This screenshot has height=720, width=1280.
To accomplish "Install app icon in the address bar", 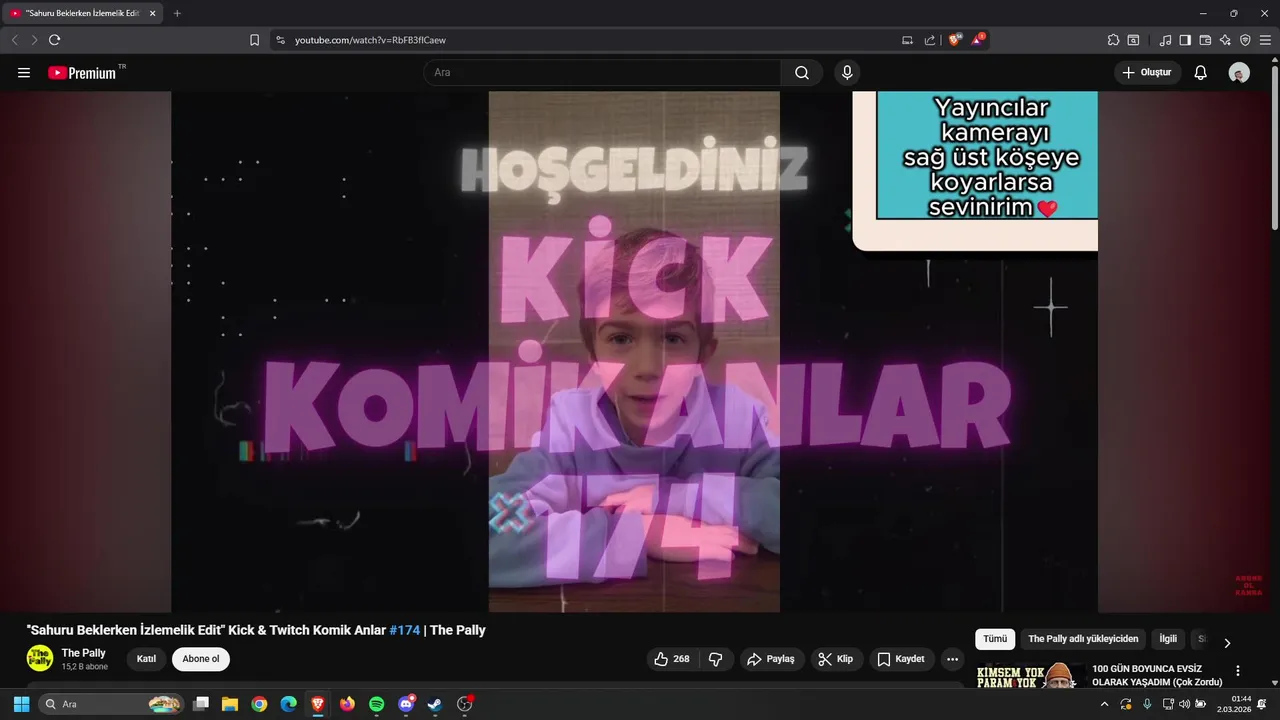I will coord(907,40).
